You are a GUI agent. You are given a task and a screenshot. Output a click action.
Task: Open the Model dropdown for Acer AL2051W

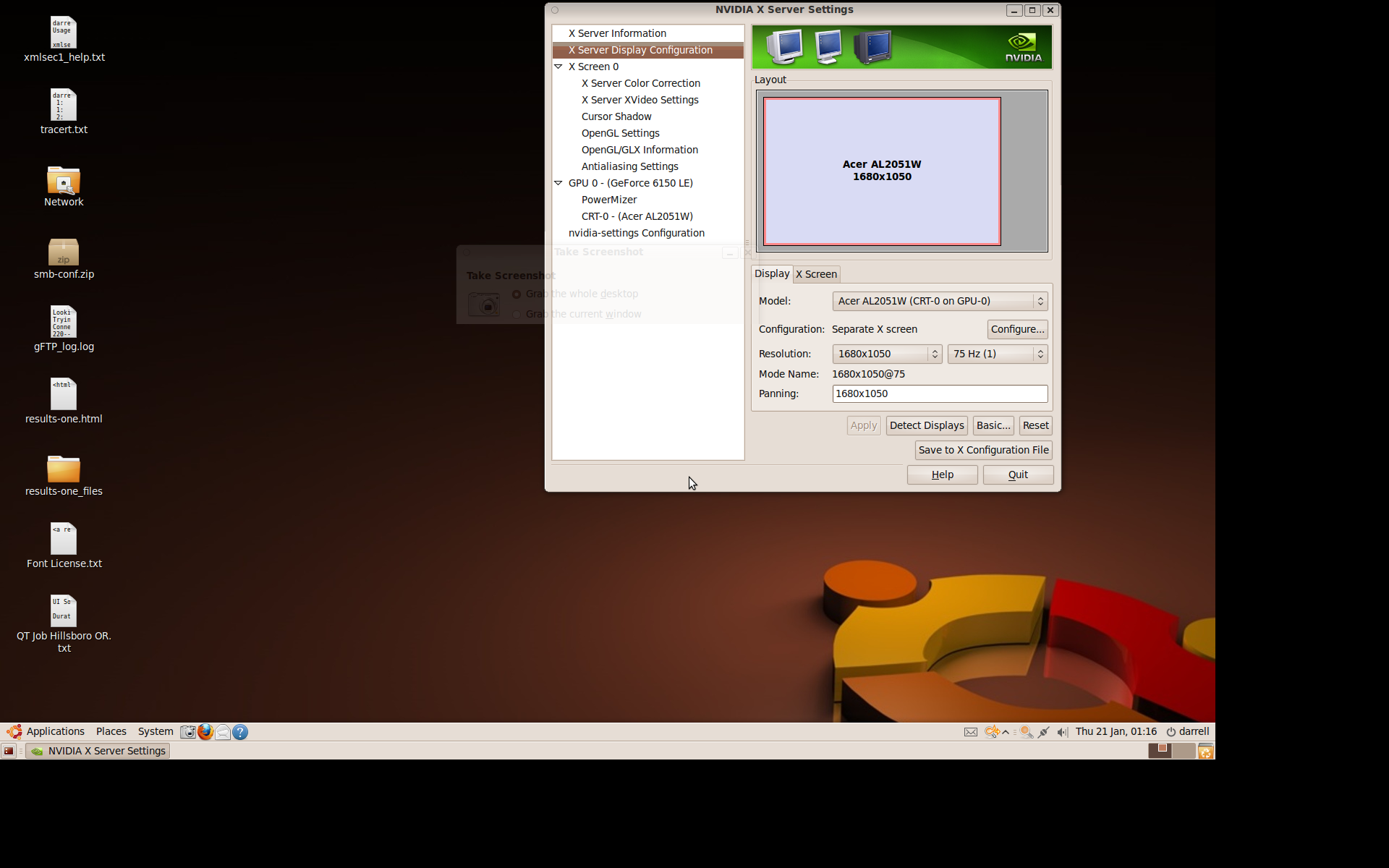tap(940, 301)
